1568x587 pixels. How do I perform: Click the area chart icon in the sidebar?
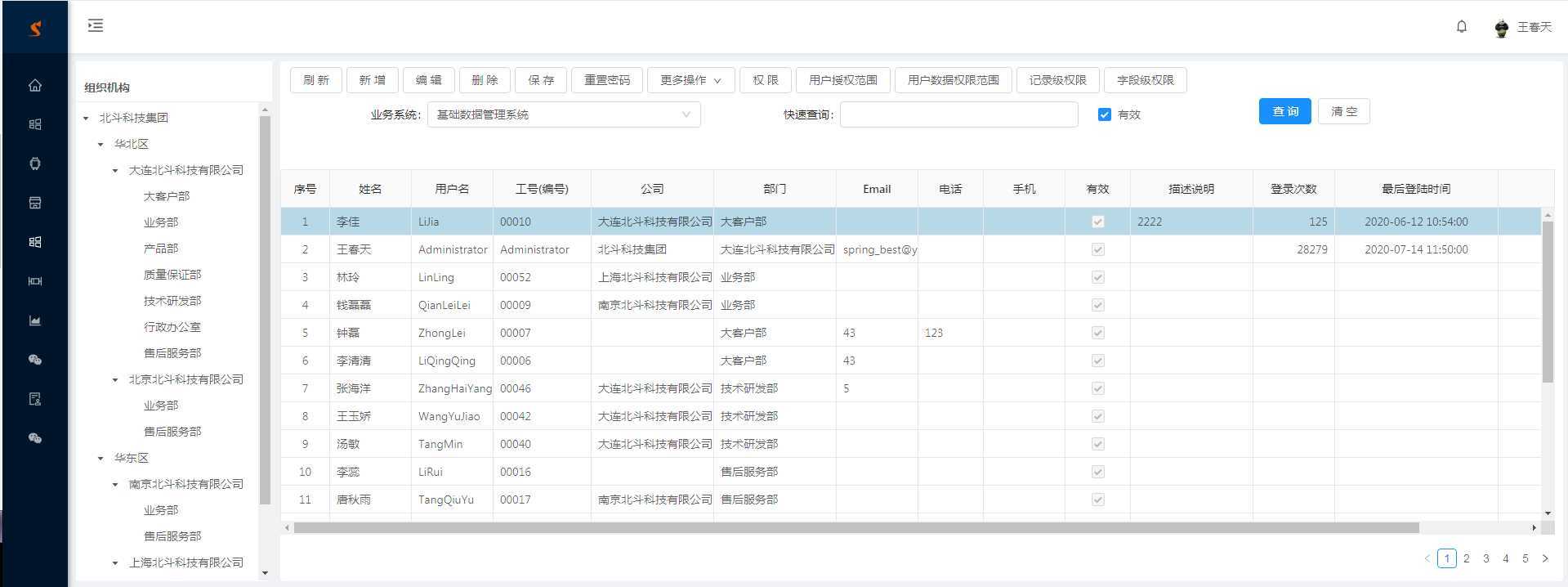point(35,320)
